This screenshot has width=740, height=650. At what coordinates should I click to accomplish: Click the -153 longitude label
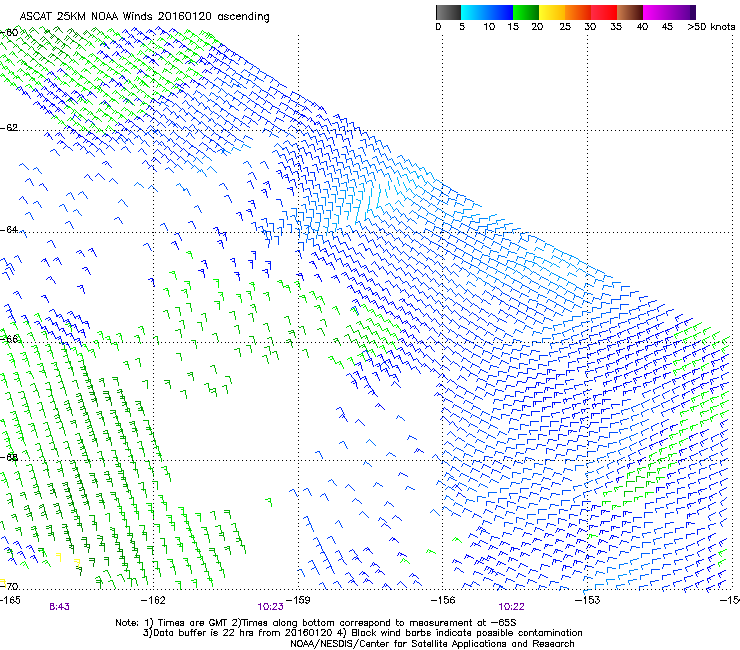point(588,600)
